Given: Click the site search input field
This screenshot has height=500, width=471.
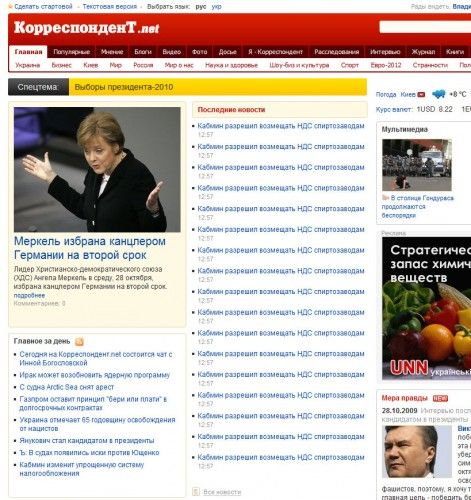Looking at the screenshot, I should pos(425,27).
